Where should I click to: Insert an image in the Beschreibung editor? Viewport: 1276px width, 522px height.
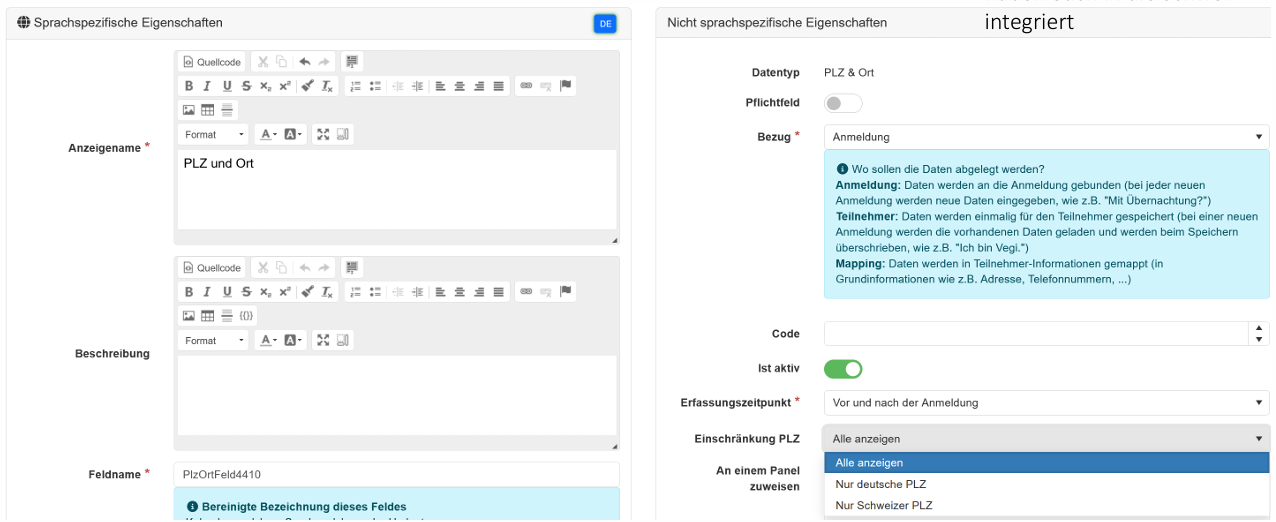click(x=188, y=316)
